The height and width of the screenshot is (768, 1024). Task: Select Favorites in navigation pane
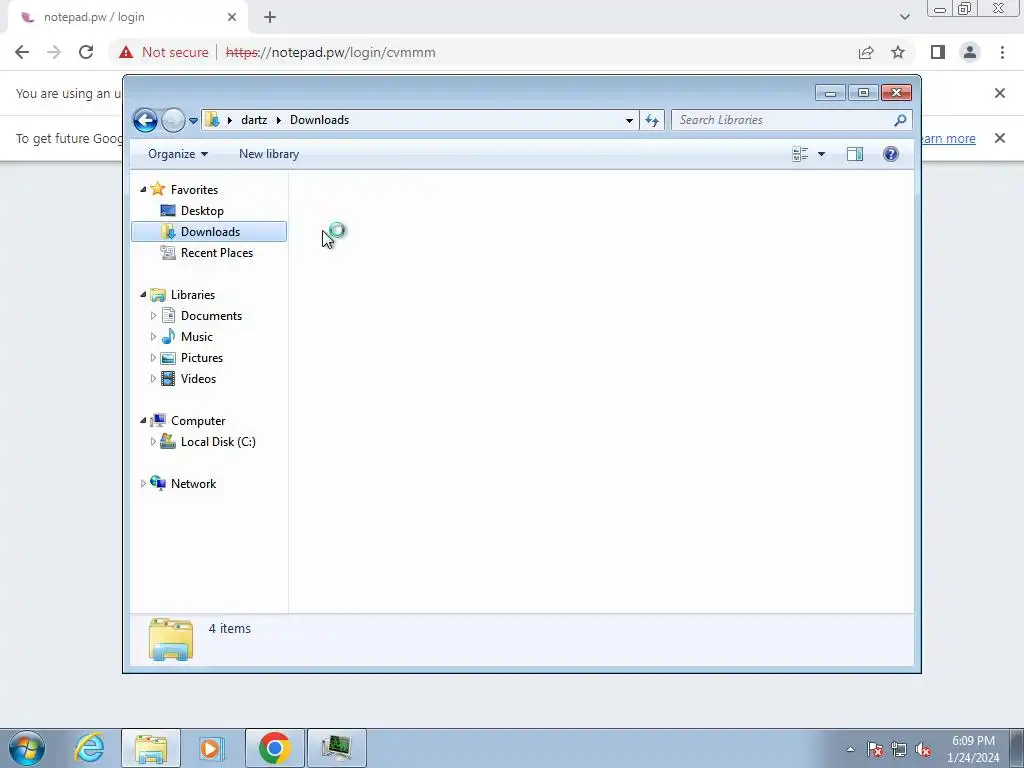[x=194, y=189]
